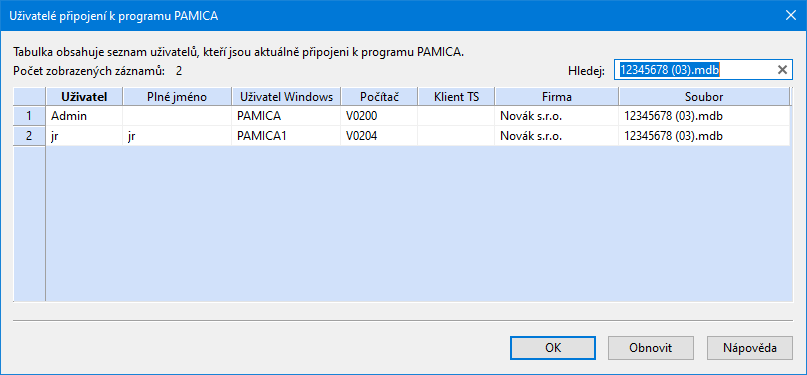Click the table's top-left corner selector cell
Image resolution: width=807 pixels, height=375 pixels.
pyautogui.click(x=29, y=96)
